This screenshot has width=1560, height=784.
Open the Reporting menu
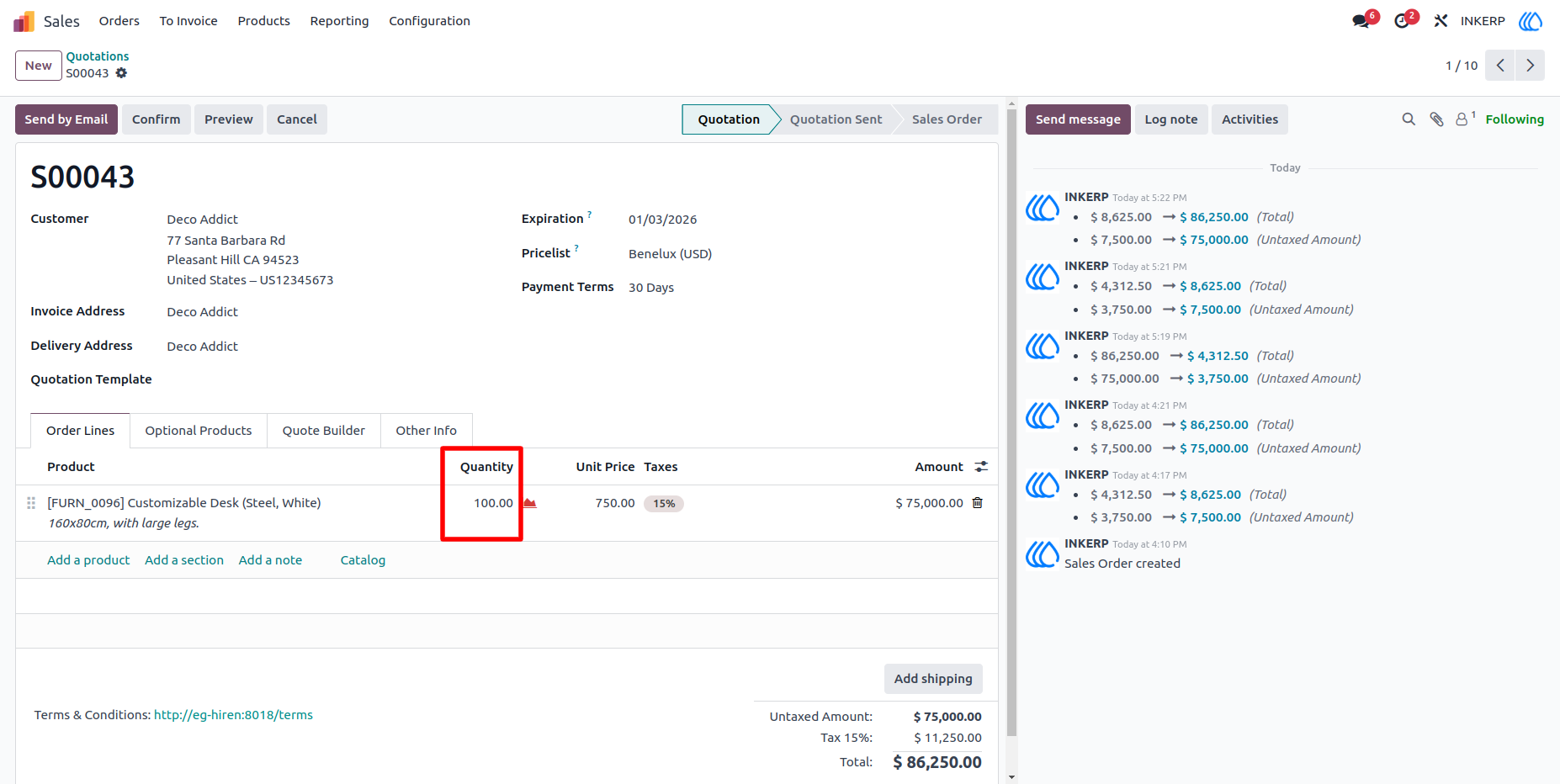click(x=339, y=21)
